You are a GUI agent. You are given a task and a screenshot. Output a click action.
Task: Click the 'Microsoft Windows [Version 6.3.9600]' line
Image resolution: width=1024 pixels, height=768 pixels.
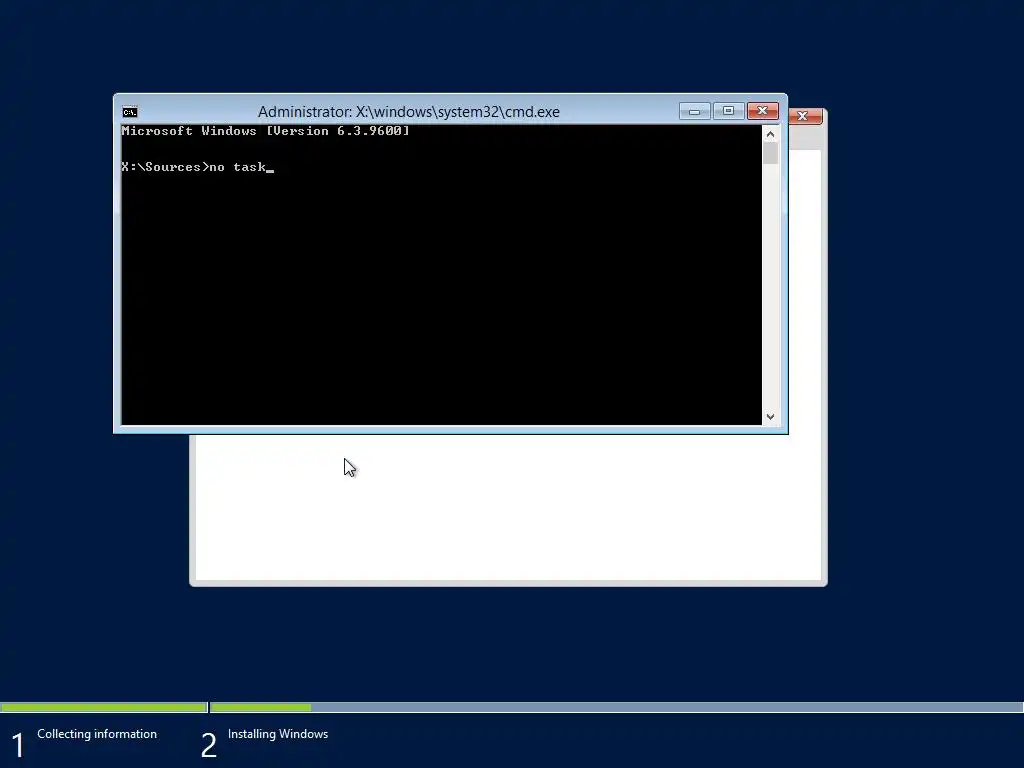pos(265,131)
